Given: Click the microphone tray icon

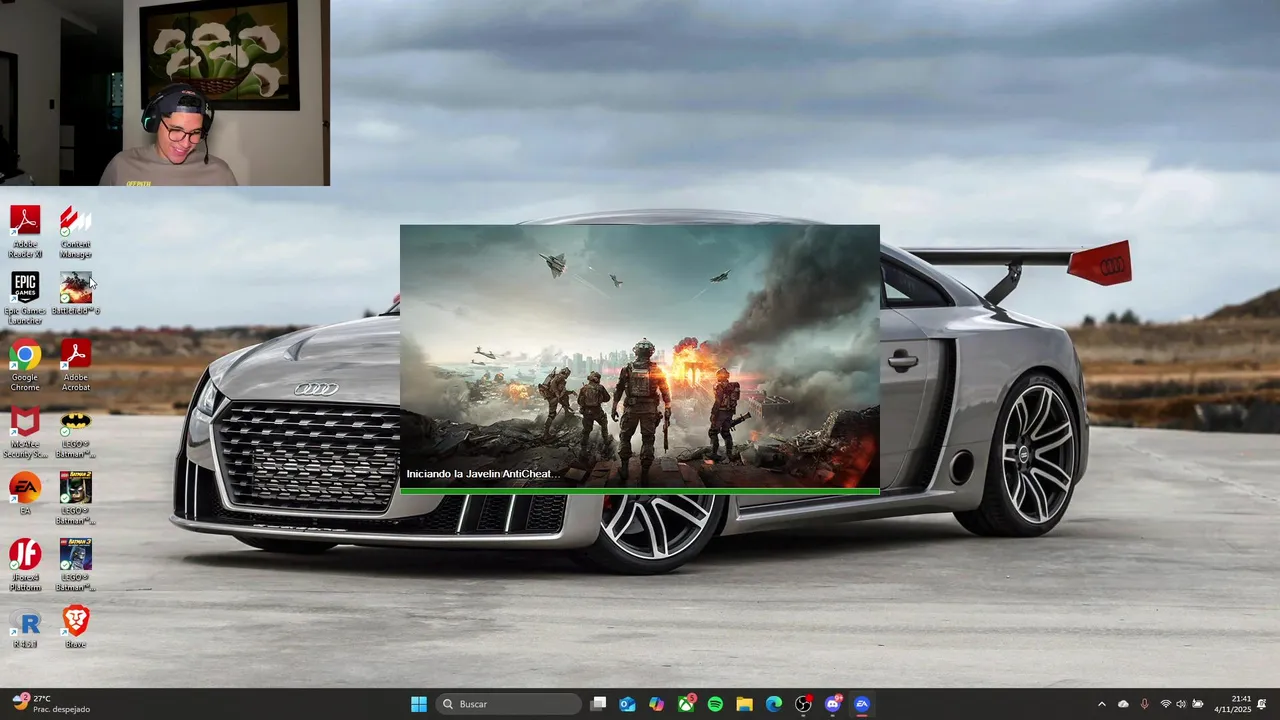Looking at the screenshot, I should click(1145, 704).
